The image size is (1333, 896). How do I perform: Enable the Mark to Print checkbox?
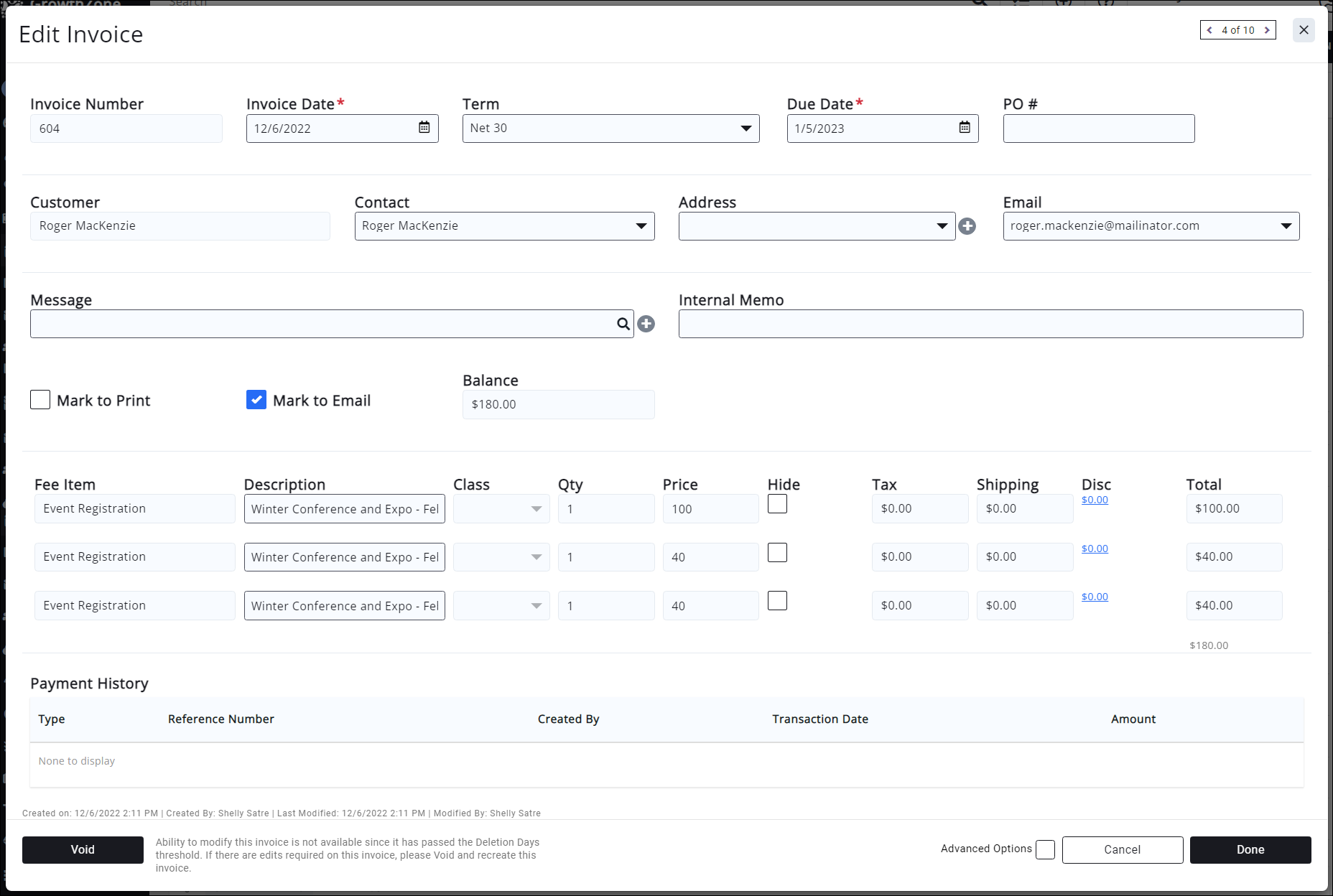(40, 400)
